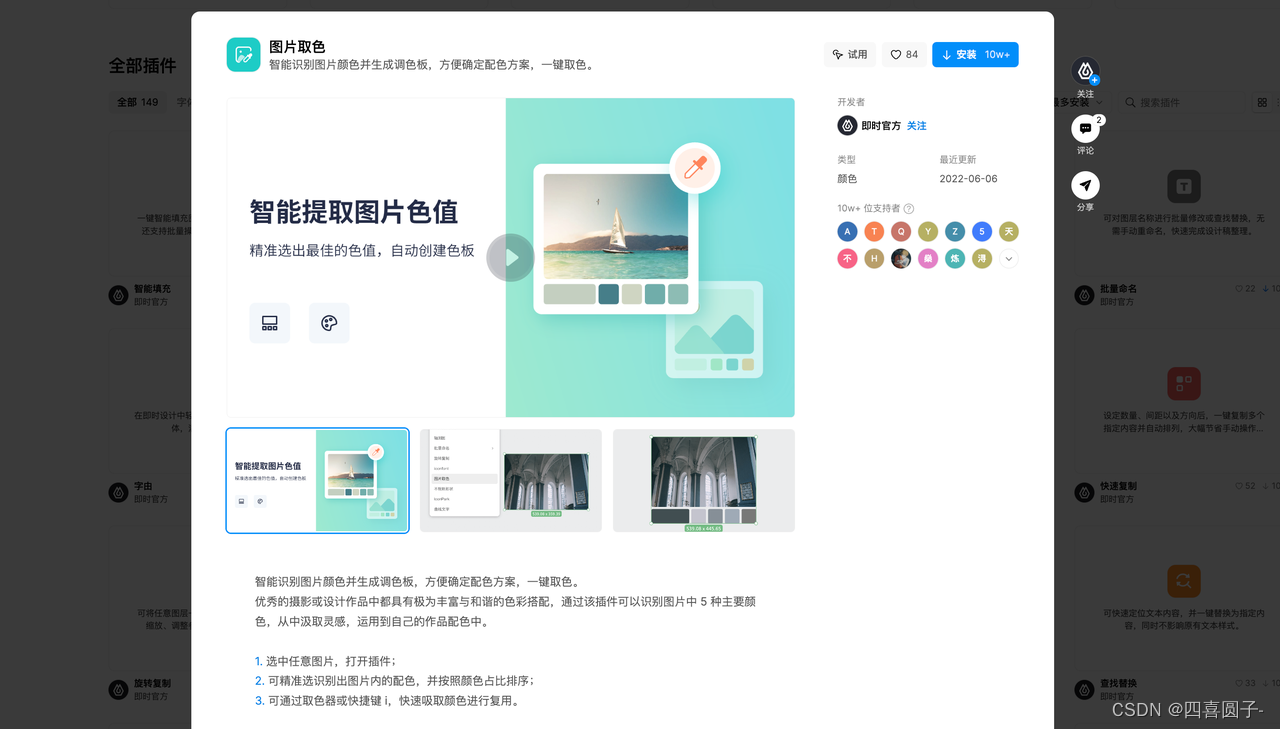Click the 图片取色 plugin logo icon

[x=243, y=55]
